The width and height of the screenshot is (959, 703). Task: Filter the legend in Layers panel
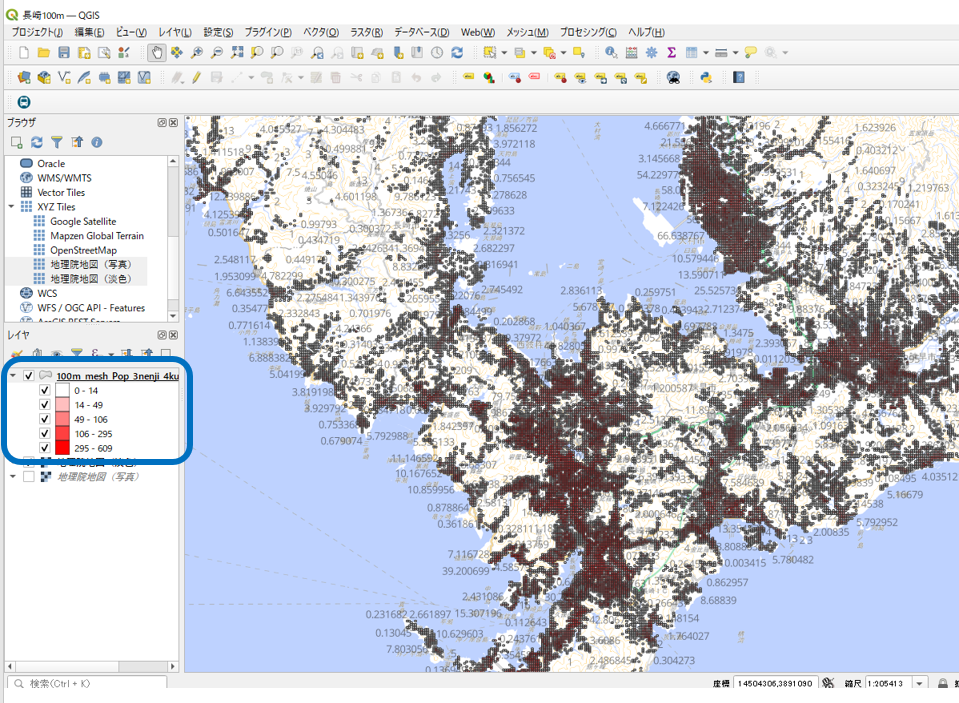point(76,353)
